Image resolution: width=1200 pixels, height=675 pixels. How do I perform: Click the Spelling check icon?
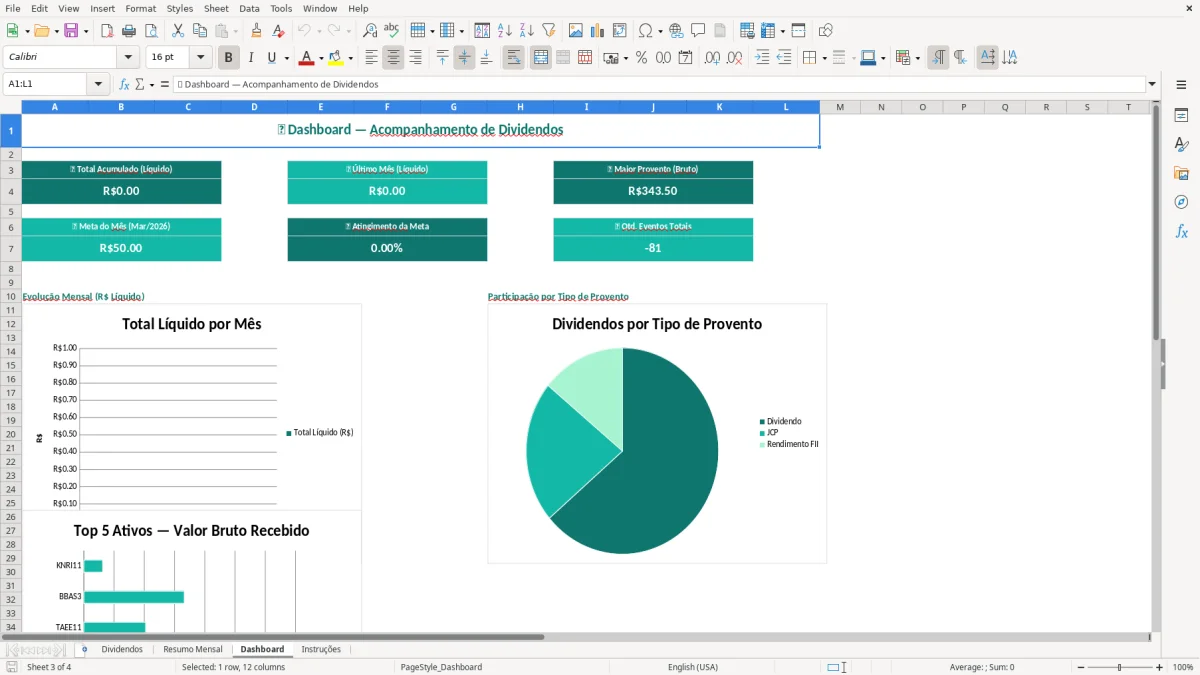coord(391,31)
